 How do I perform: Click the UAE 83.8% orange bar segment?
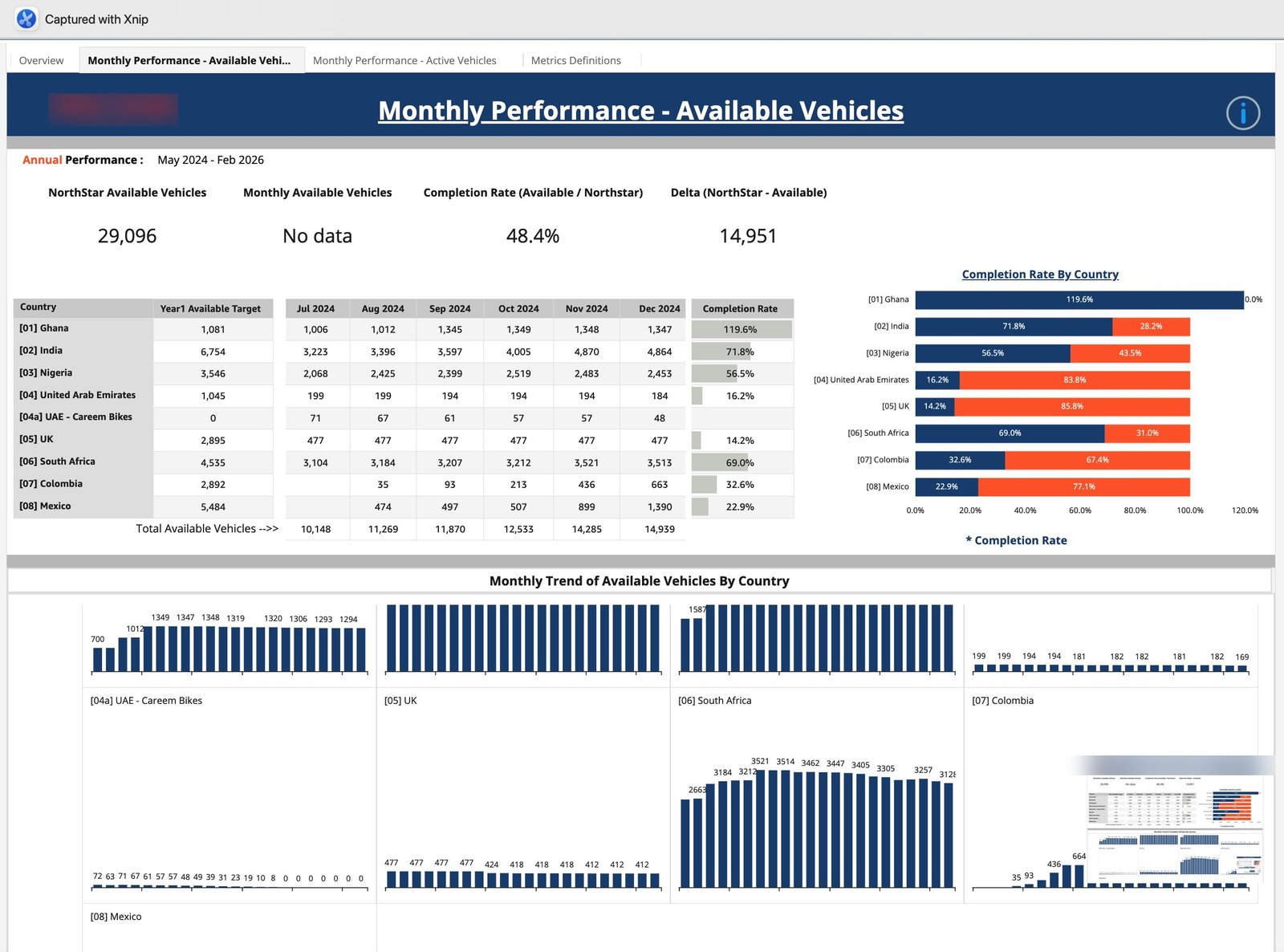click(x=1075, y=380)
